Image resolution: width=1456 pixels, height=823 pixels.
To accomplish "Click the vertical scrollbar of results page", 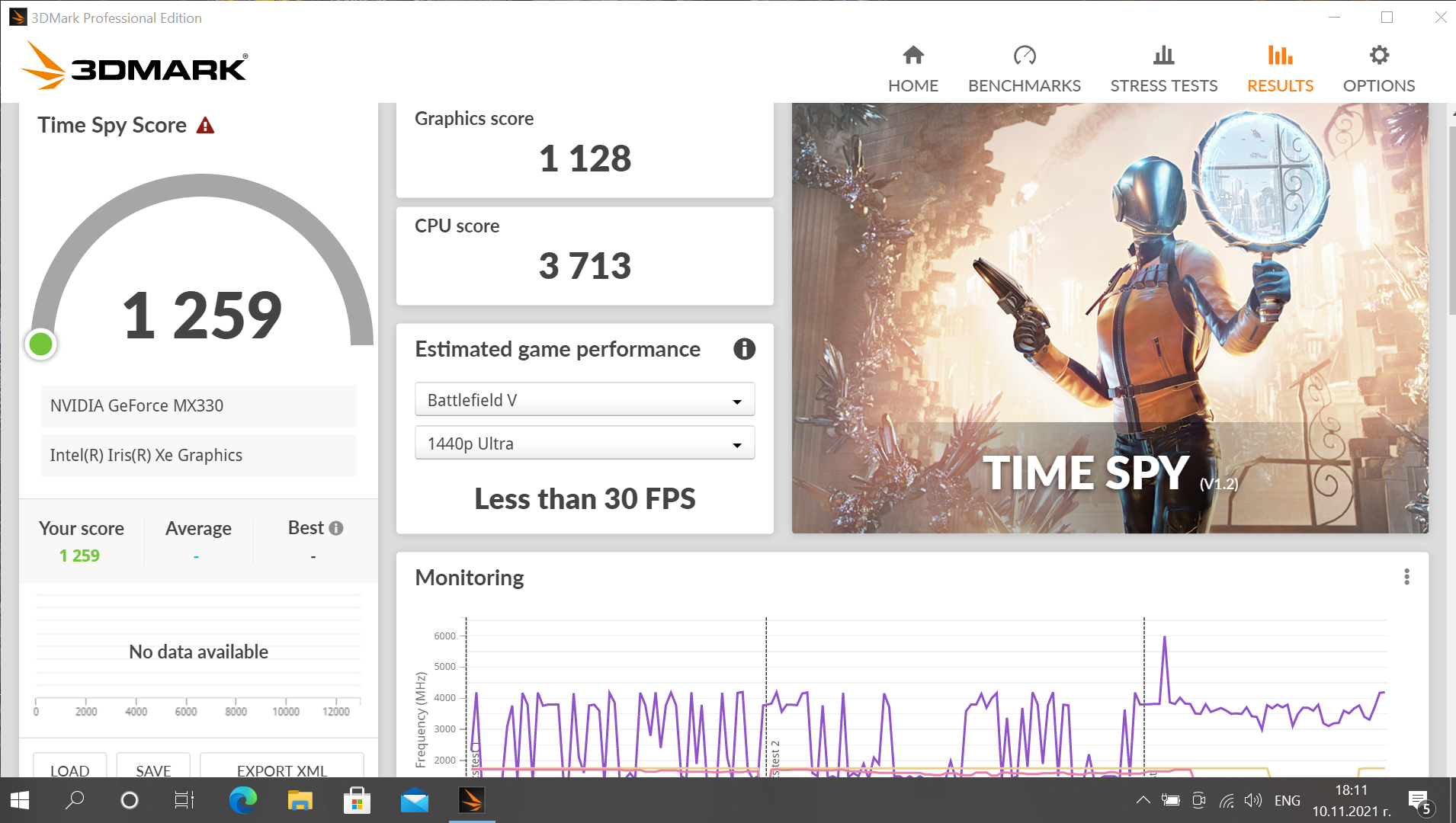I will (1452, 221).
